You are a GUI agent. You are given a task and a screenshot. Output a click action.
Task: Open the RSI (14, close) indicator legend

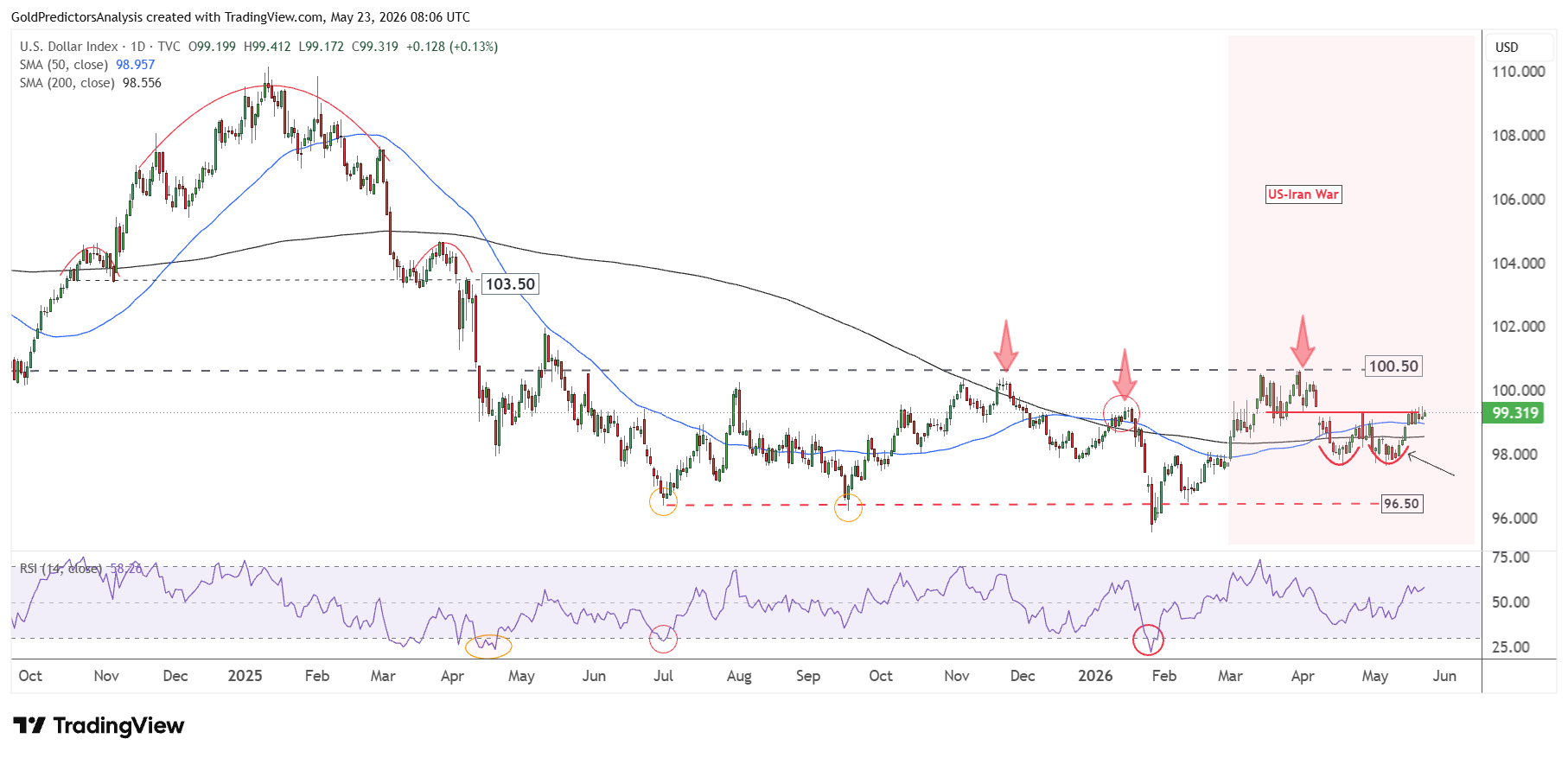coord(81,569)
